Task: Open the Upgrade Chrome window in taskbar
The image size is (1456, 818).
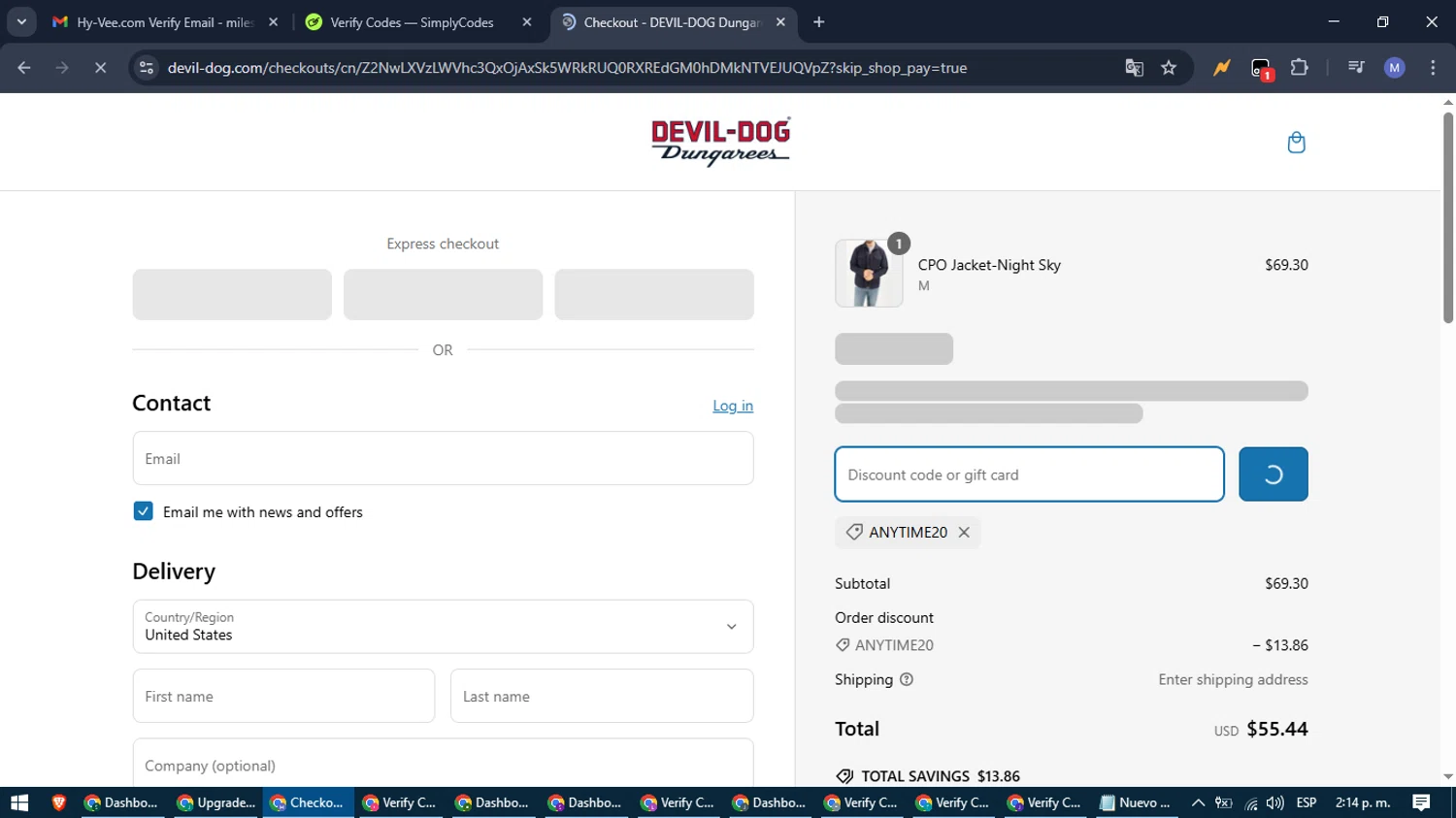Action: [x=215, y=802]
